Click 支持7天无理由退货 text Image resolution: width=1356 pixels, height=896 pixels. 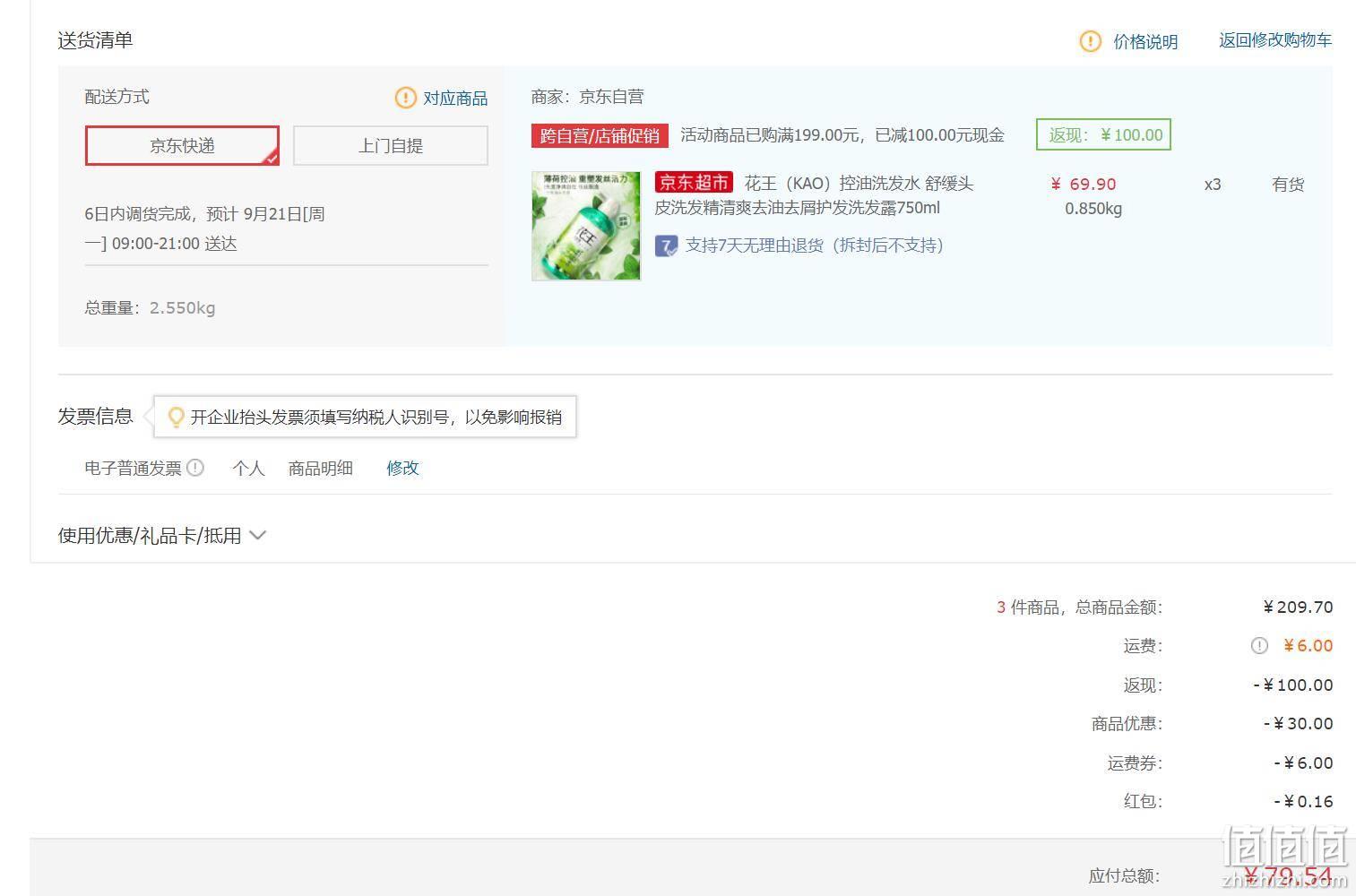pyautogui.click(x=814, y=246)
